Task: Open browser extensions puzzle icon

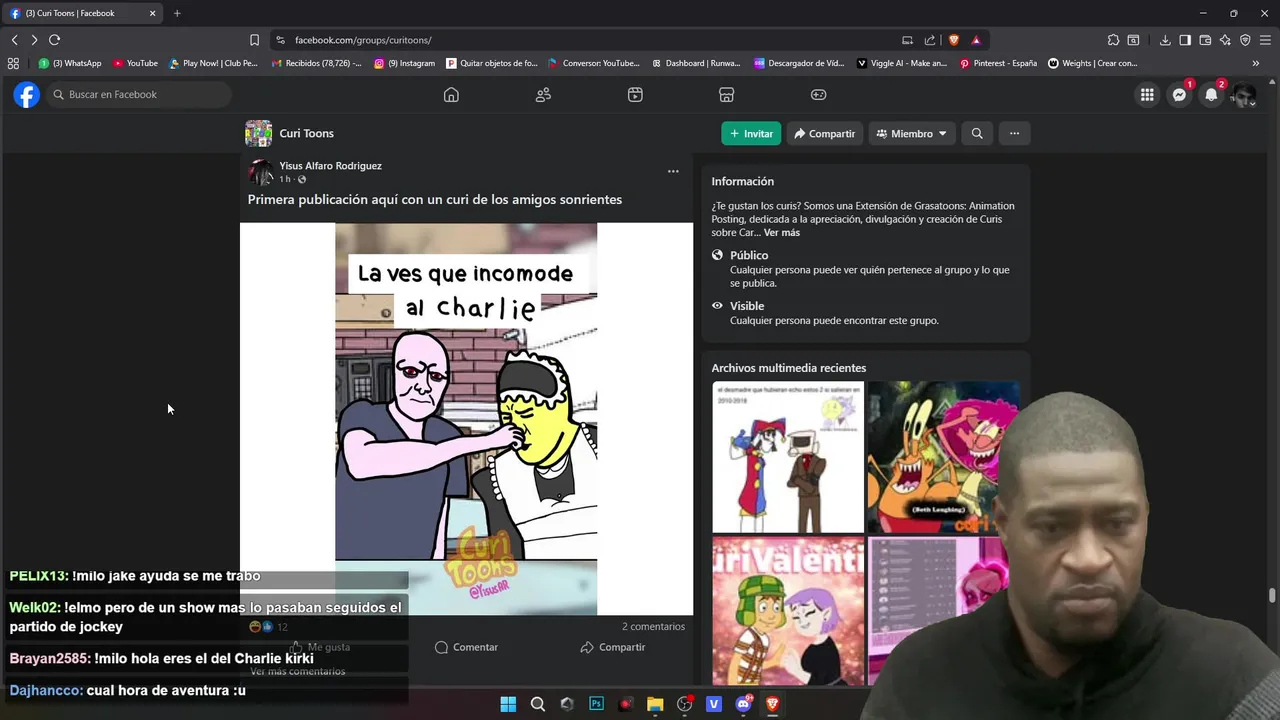Action: click(x=1113, y=40)
